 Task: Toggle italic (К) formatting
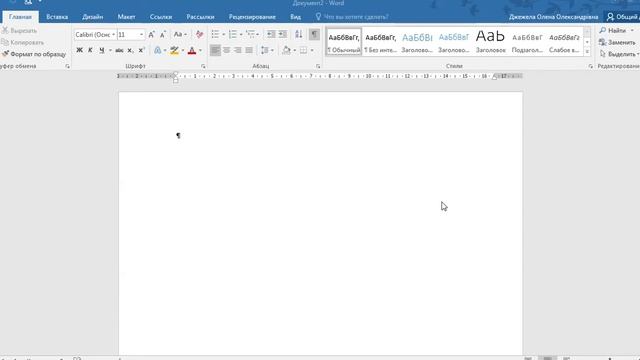point(90,50)
